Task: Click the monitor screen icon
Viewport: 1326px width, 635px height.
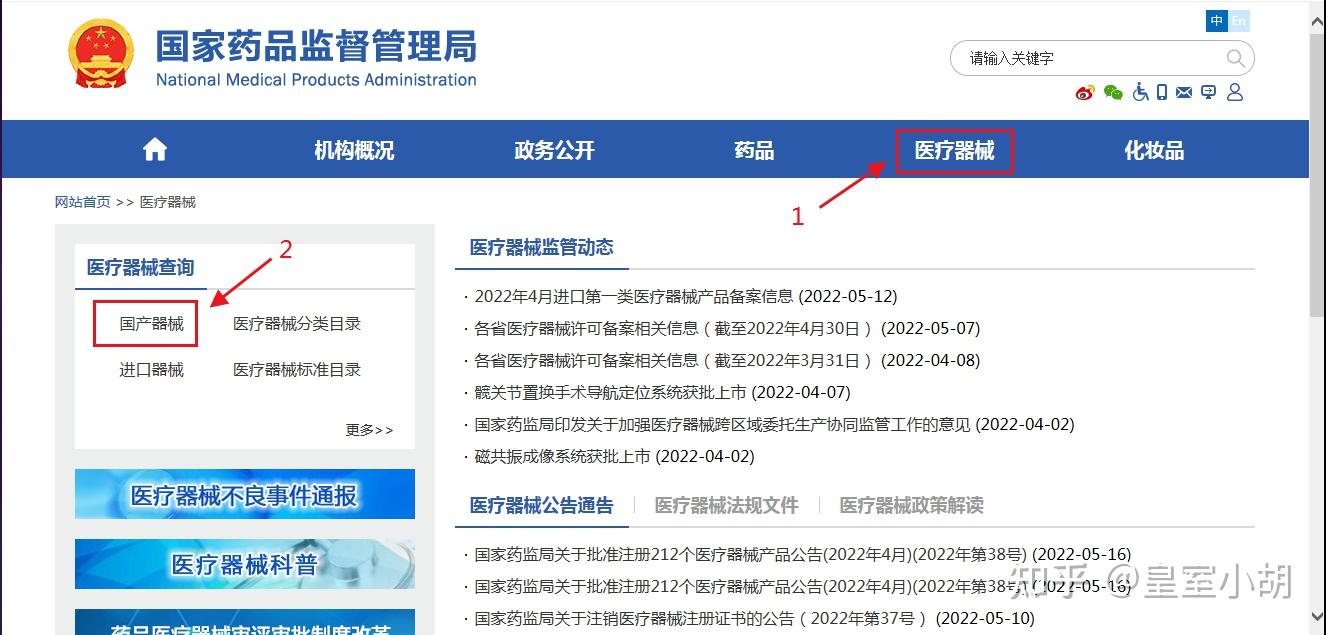Action: [x=1209, y=93]
